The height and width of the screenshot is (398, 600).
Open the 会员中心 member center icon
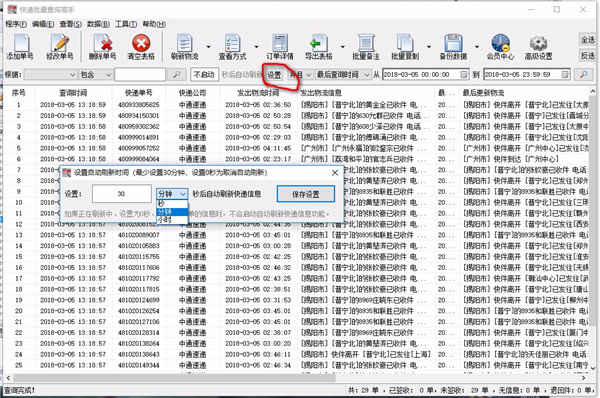[x=500, y=46]
